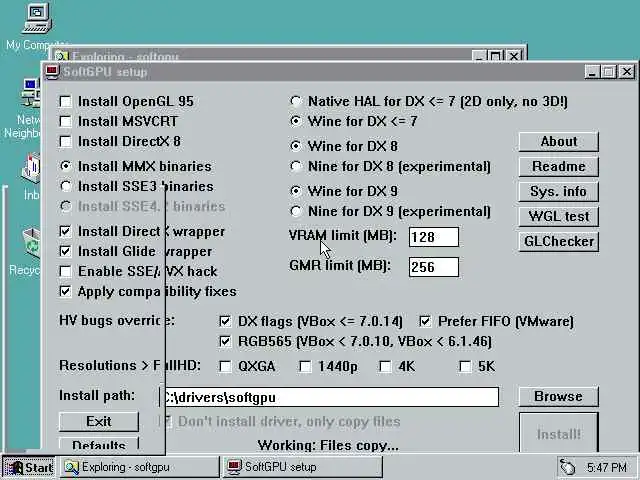Select Wine for DX 8
Viewport: 640px width, 480px height.
click(296, 146)
